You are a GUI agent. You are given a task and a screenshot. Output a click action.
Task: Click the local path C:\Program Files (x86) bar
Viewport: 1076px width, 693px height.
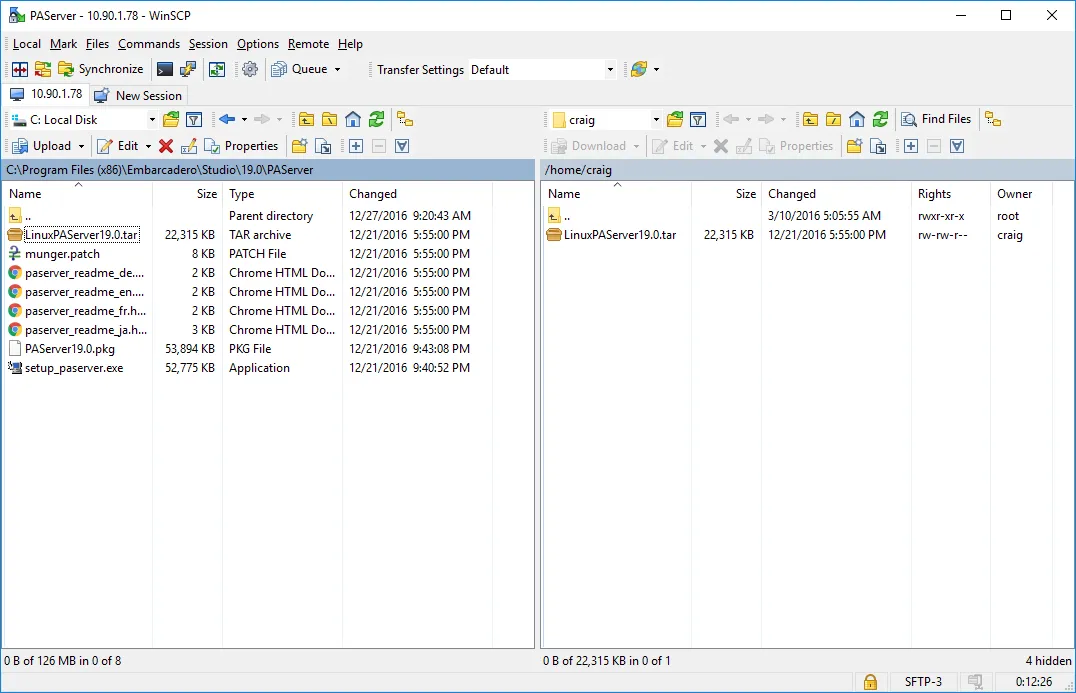[x=268, y=169]
